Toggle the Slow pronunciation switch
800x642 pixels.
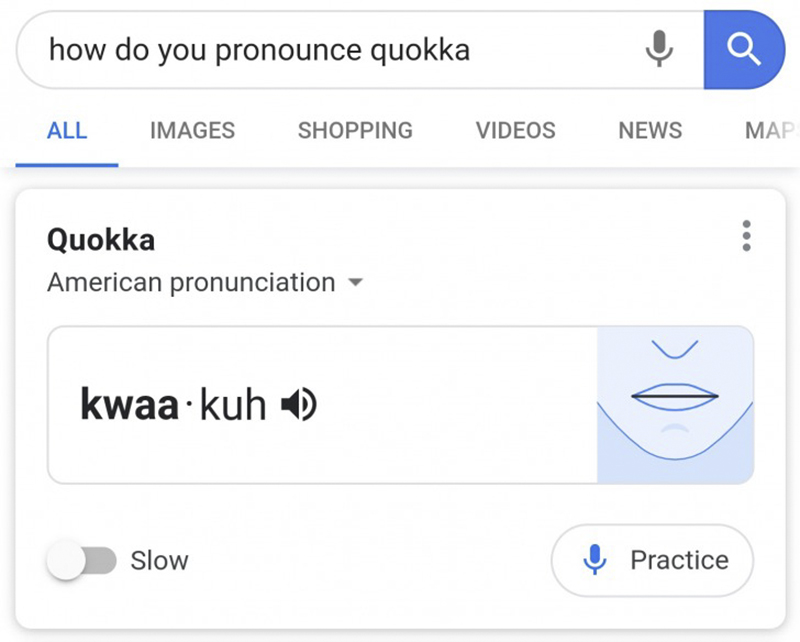coord(82,560)
